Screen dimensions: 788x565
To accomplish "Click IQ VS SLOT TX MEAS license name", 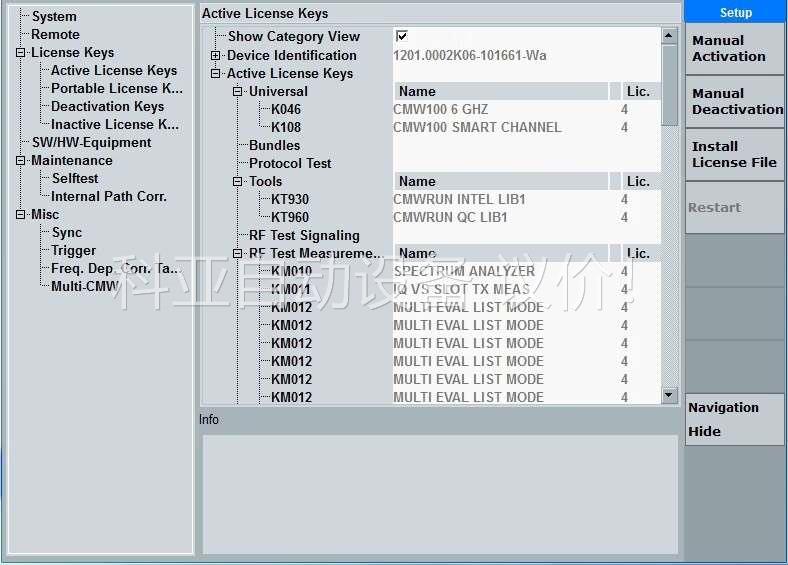I will 462,290.
